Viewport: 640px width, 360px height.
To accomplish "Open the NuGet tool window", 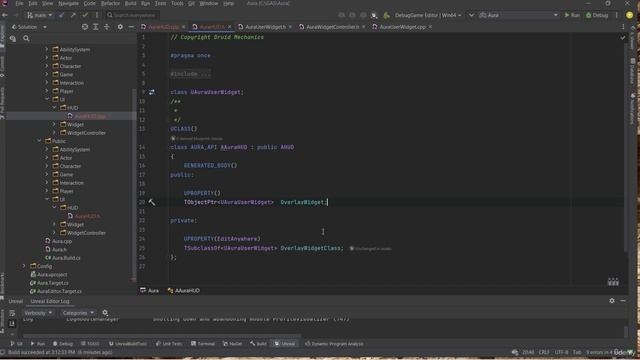I will [x=232, y=344].
